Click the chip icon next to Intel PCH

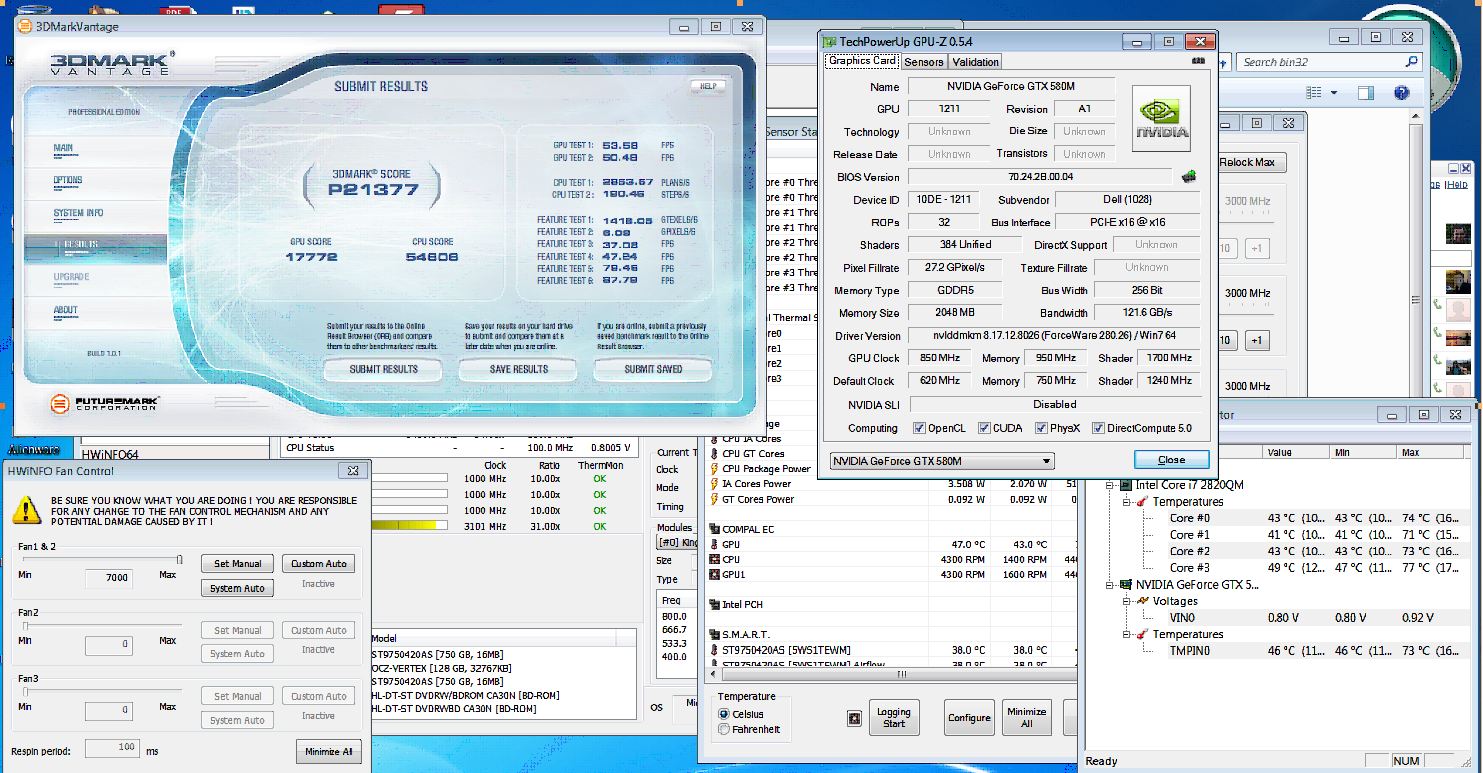pyautogui.click(x=714, y=605)
